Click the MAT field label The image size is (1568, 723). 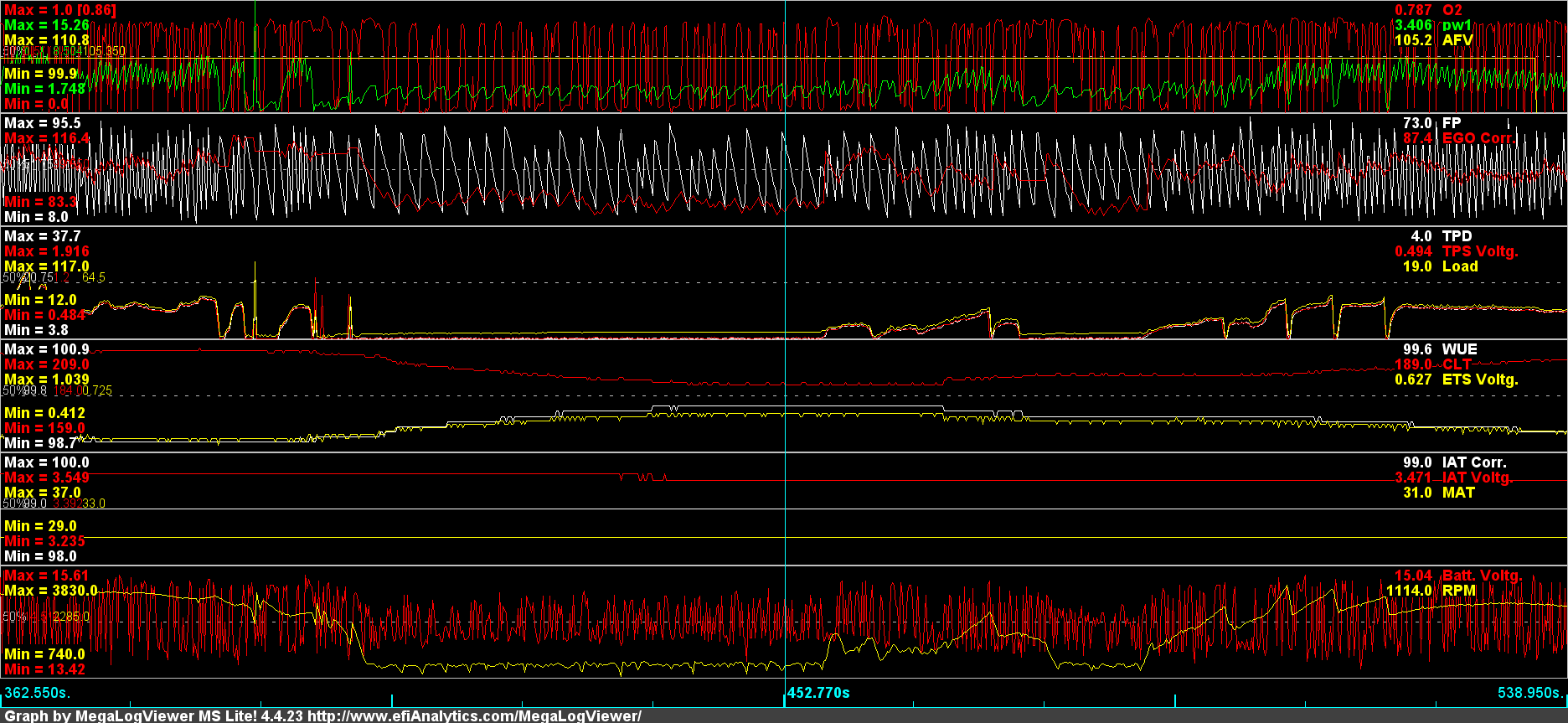[1458, 493]
